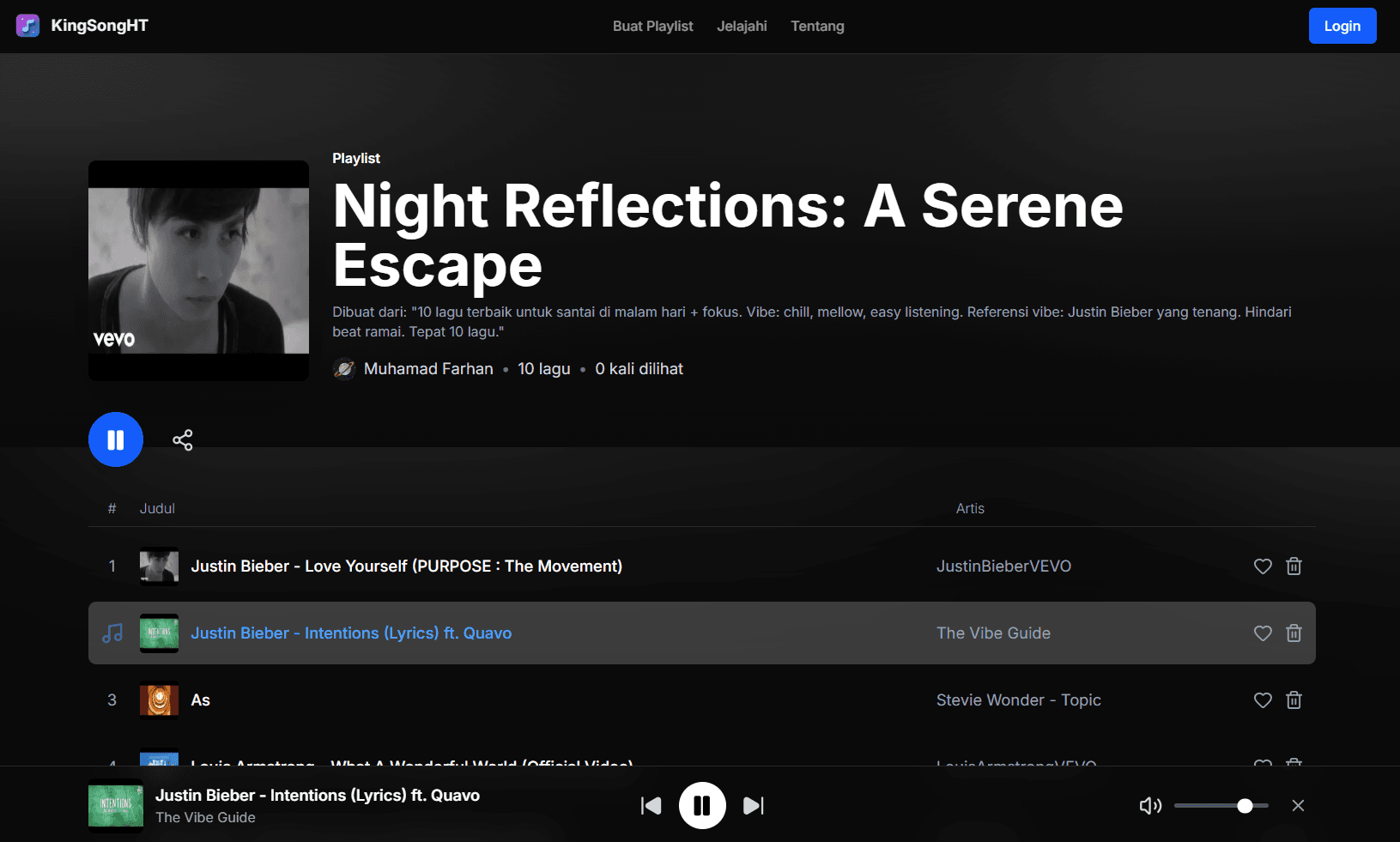1400x842 pixels.
Task: Open the playlist cover thumbnail
Action: 198,270
